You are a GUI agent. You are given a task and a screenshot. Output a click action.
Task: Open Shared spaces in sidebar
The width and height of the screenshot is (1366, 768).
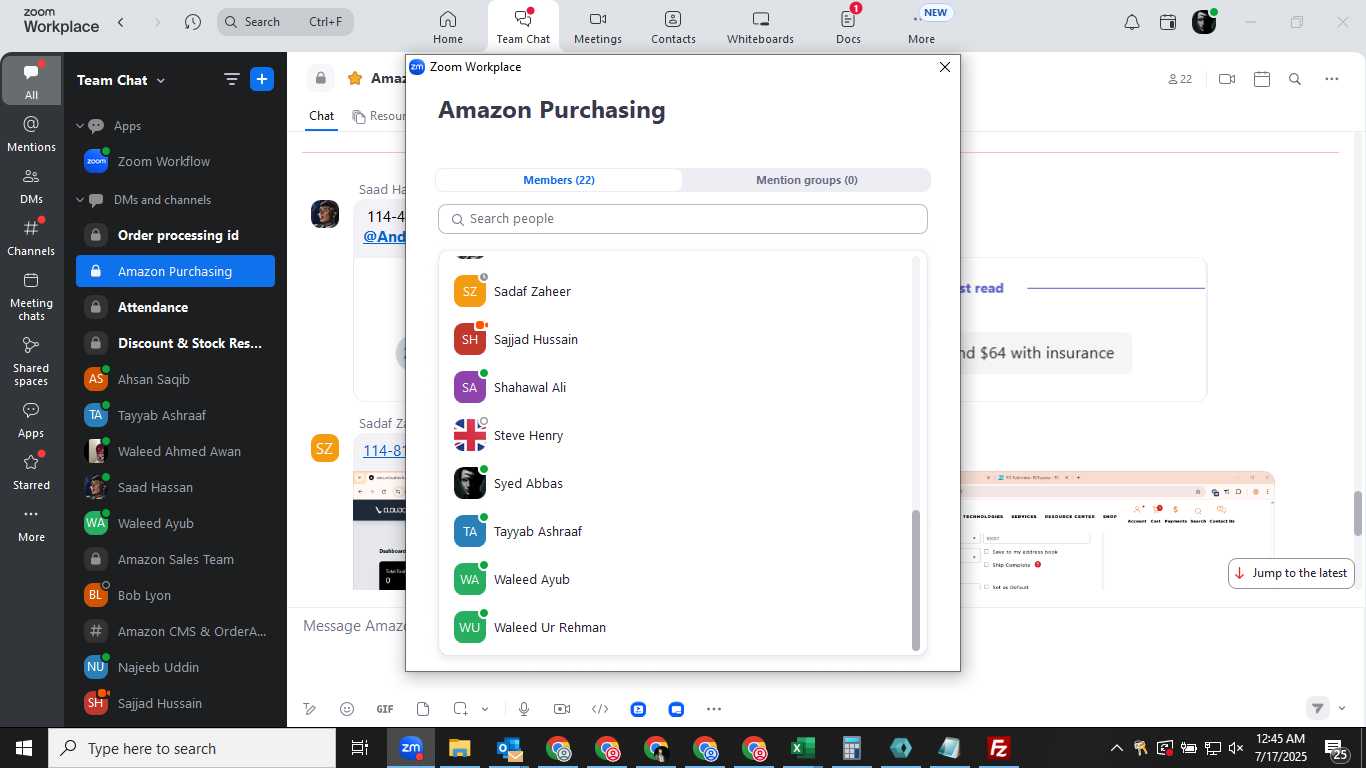coord(31,361)
